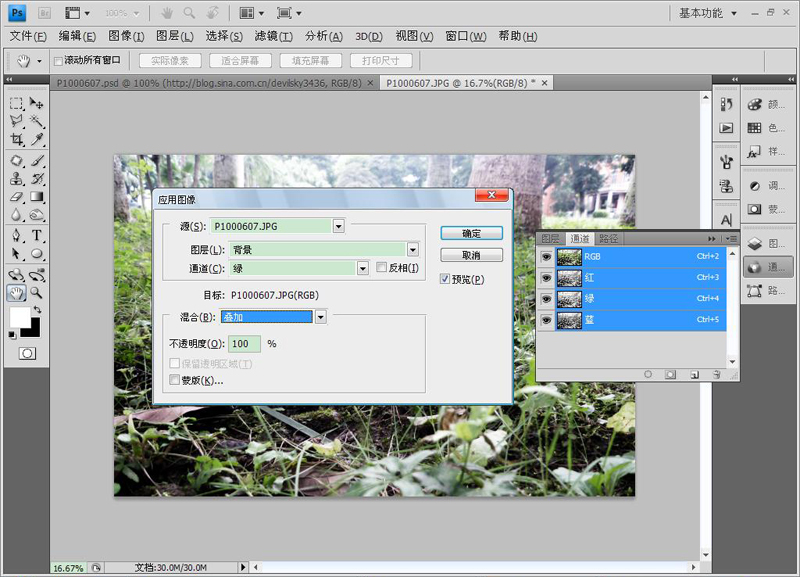This screenshot has width=800, height=577.
Task: Select the Crop tool
Action: [16, 139]
